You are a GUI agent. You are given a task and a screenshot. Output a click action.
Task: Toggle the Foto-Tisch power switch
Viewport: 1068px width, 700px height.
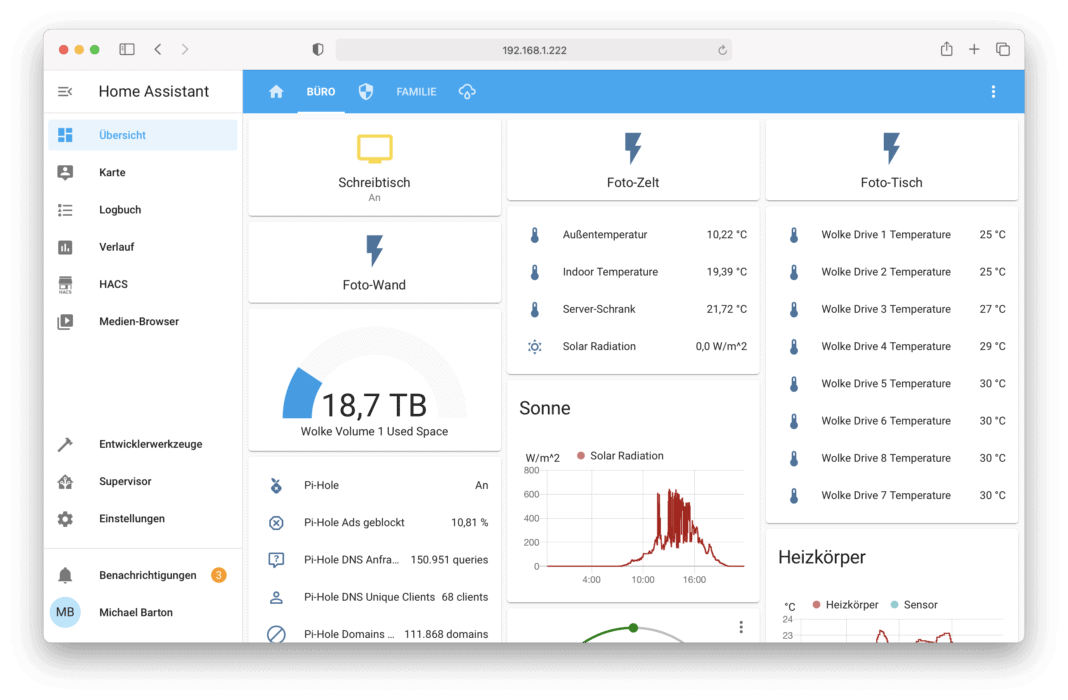(892, 148)
